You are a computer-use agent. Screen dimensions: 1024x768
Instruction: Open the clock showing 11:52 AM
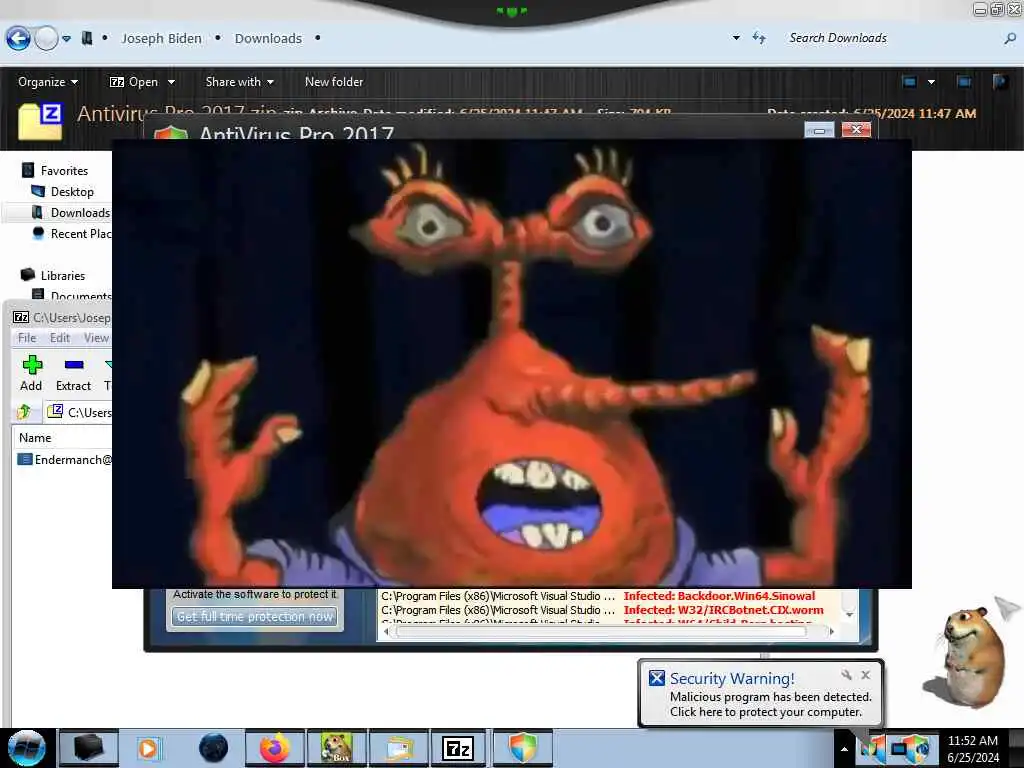point(973,749)
